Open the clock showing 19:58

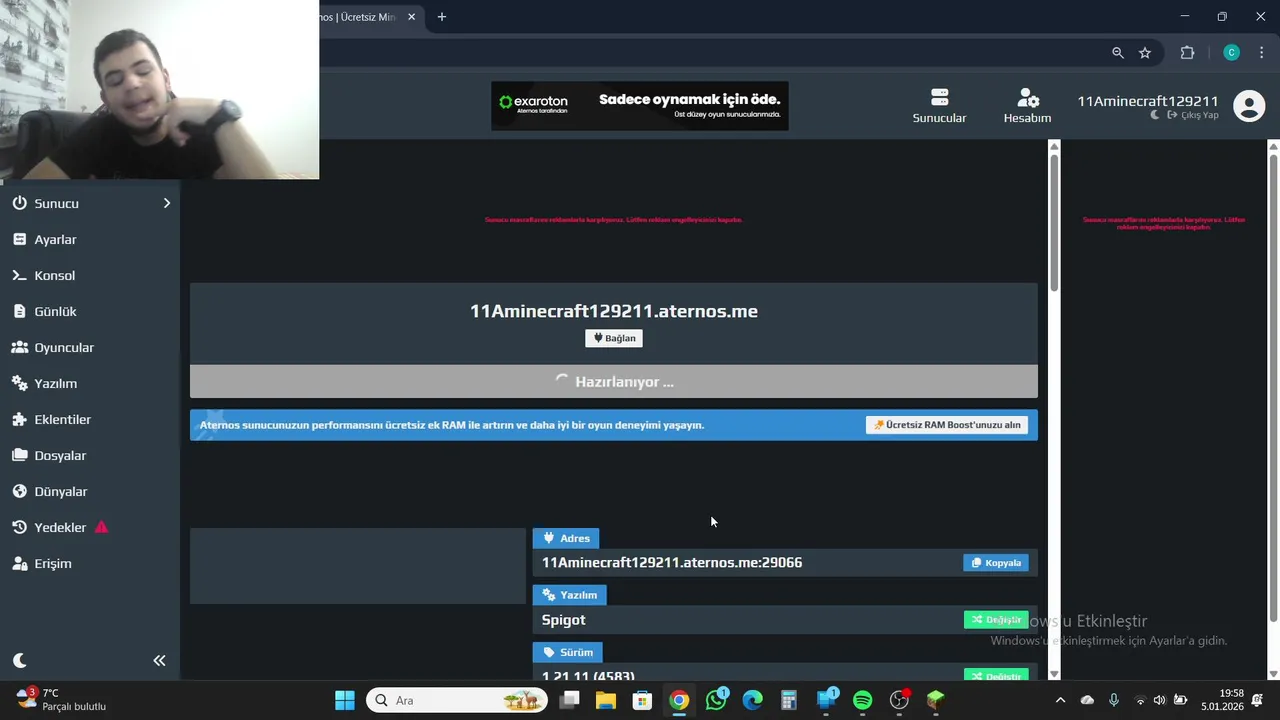[1223, 700]
